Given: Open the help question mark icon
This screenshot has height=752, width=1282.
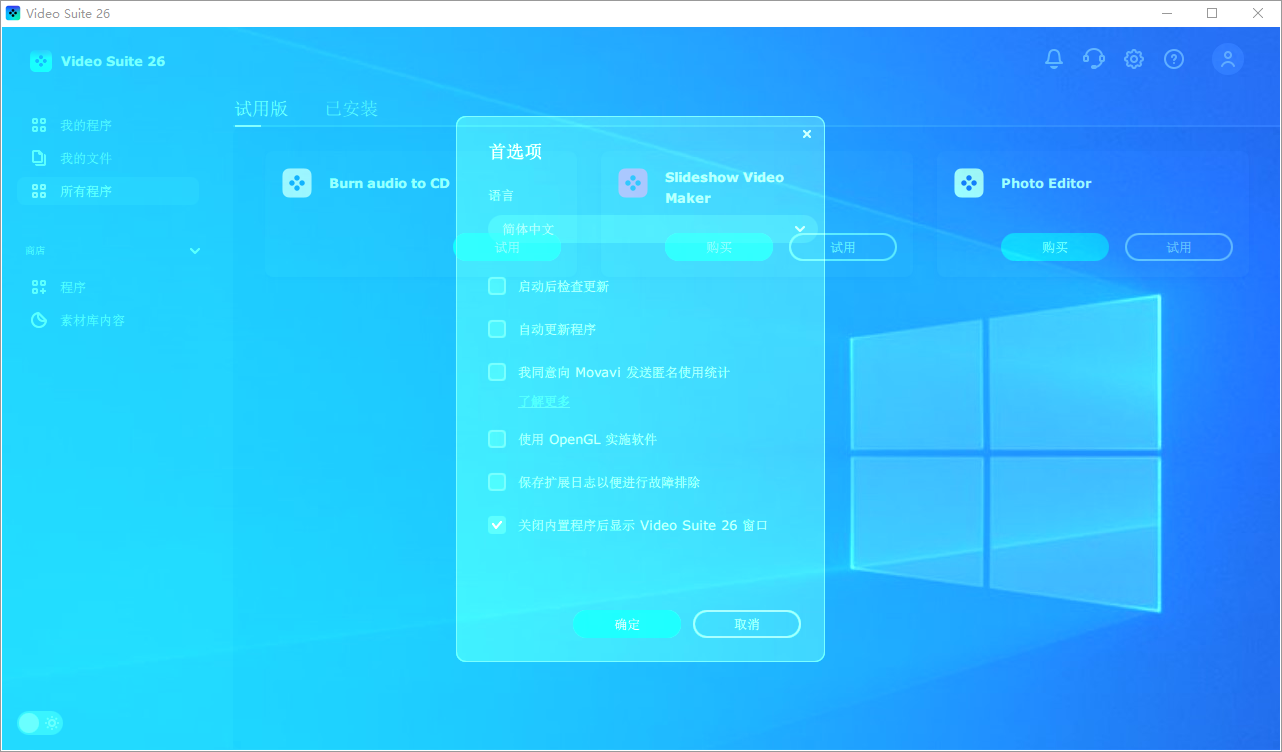Looking at the screenshot, I should click(x=1174, y=59).
